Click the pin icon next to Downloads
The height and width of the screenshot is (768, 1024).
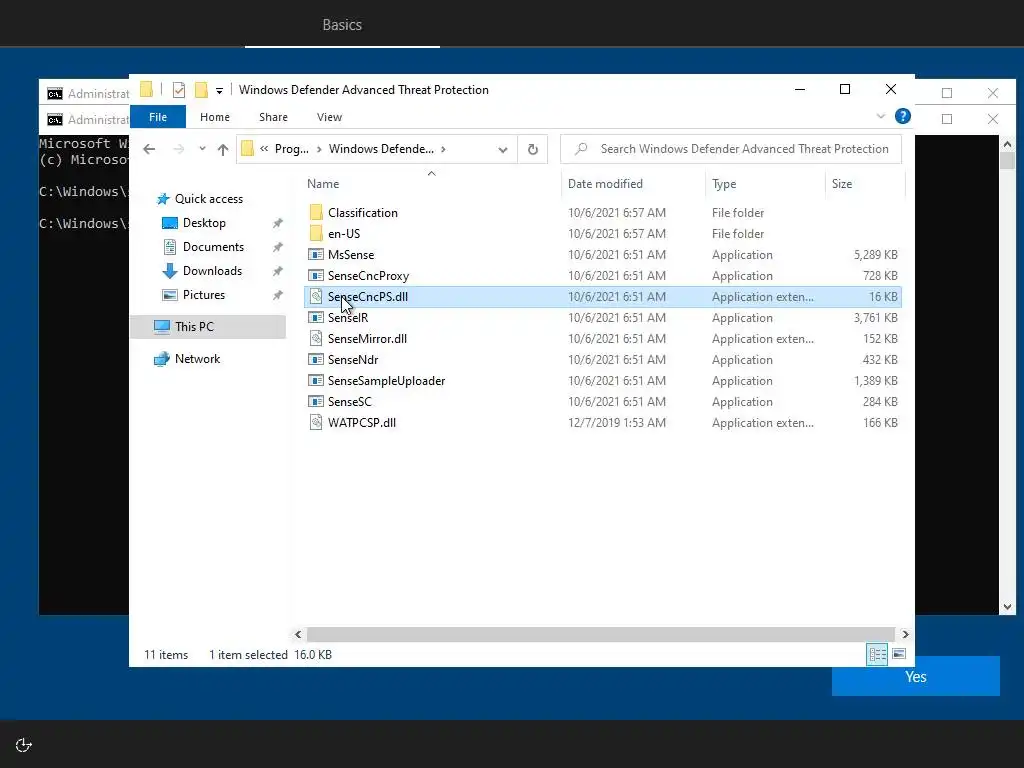(278, 271)
